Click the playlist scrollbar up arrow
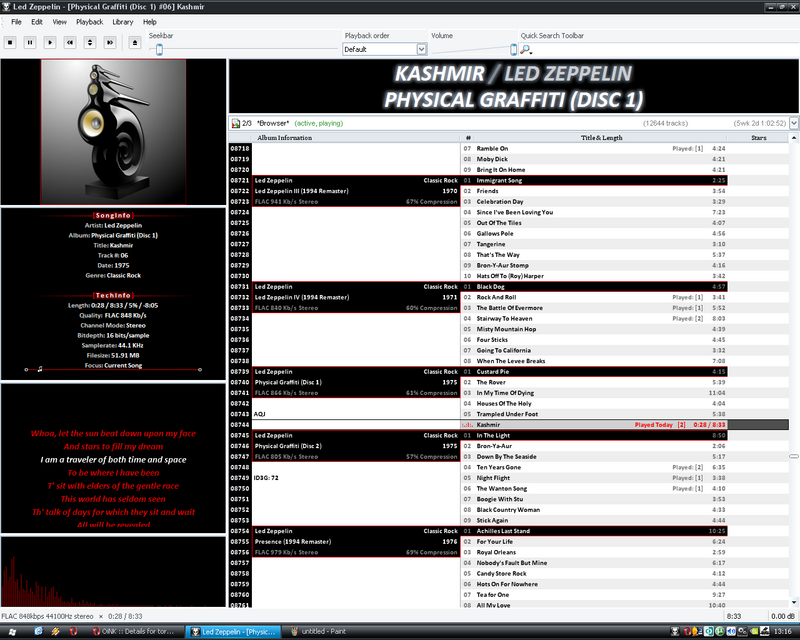800x640 pixels. [x=794, y=138]
